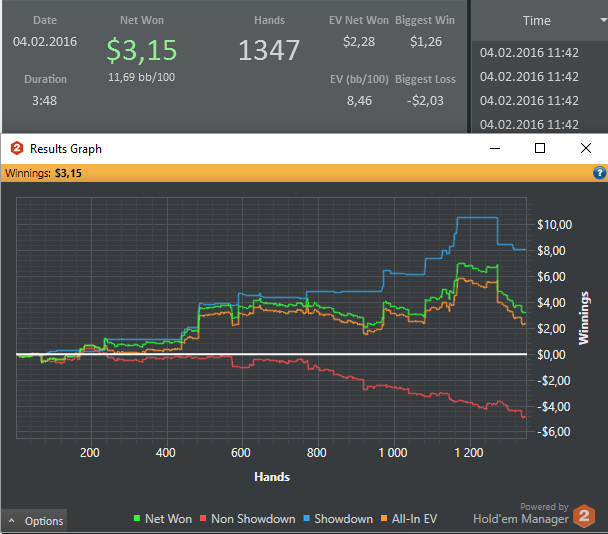Click the Net Won legend label

point(168,518)
